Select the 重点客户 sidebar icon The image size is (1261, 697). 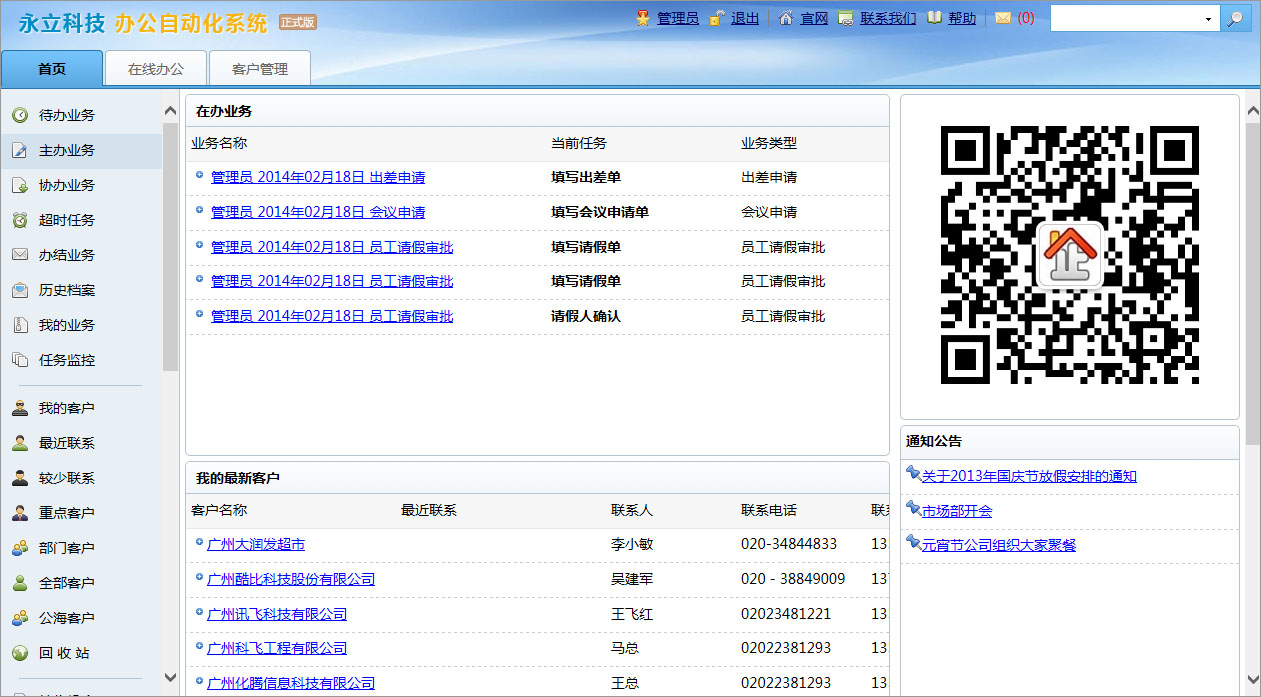[20, 513]
